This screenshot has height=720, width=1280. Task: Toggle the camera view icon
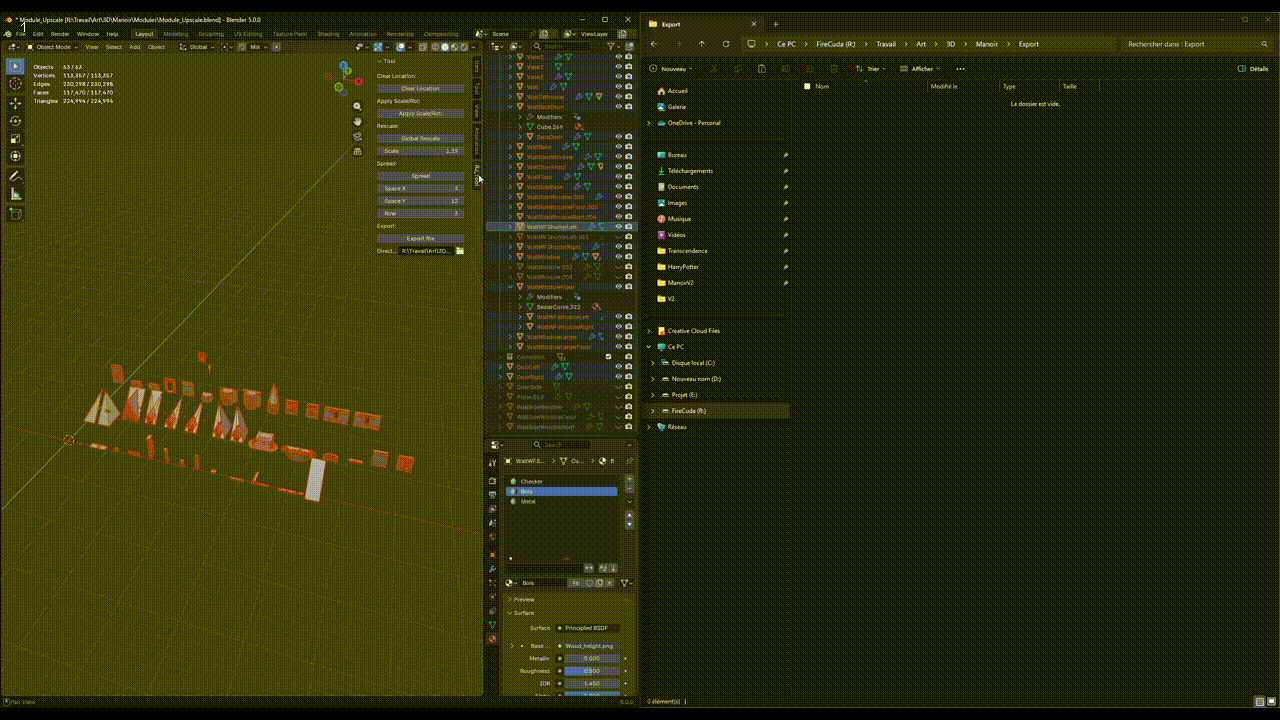pyautogui.click(x=357, y=136)
